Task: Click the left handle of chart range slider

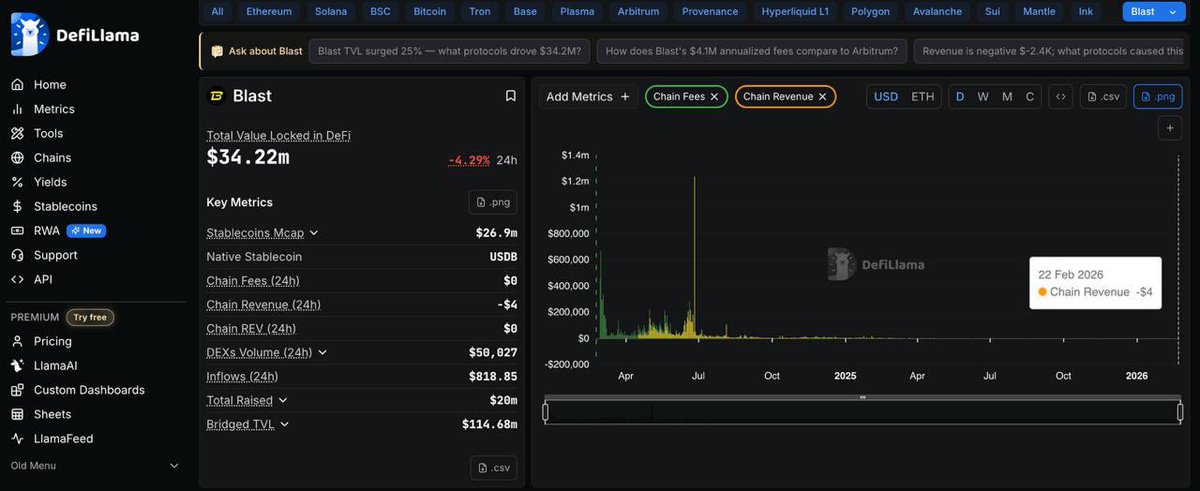Action: point(546,412)
